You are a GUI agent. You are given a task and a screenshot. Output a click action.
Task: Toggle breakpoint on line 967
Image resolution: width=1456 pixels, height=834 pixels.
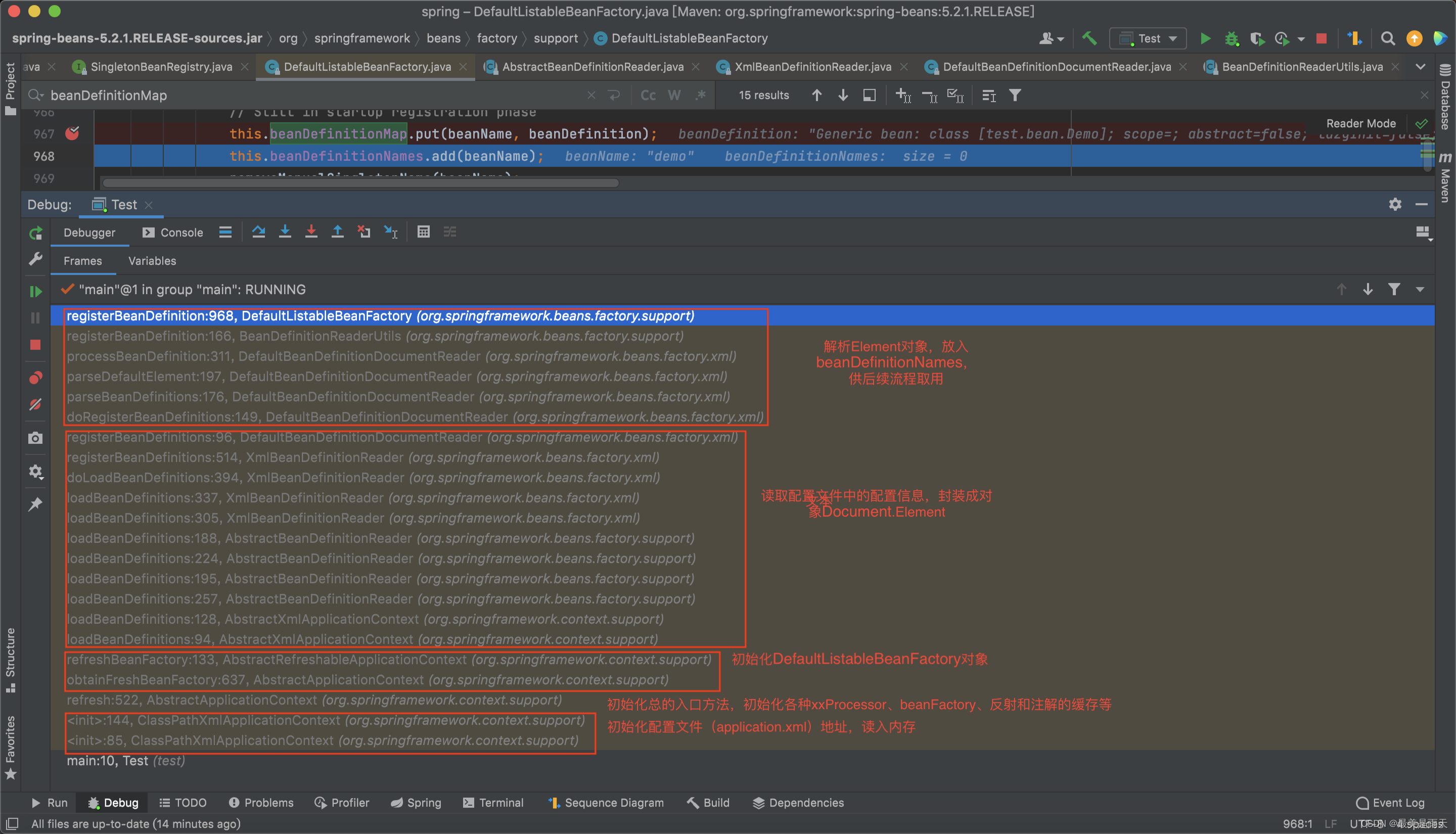[x=72, y=133]
